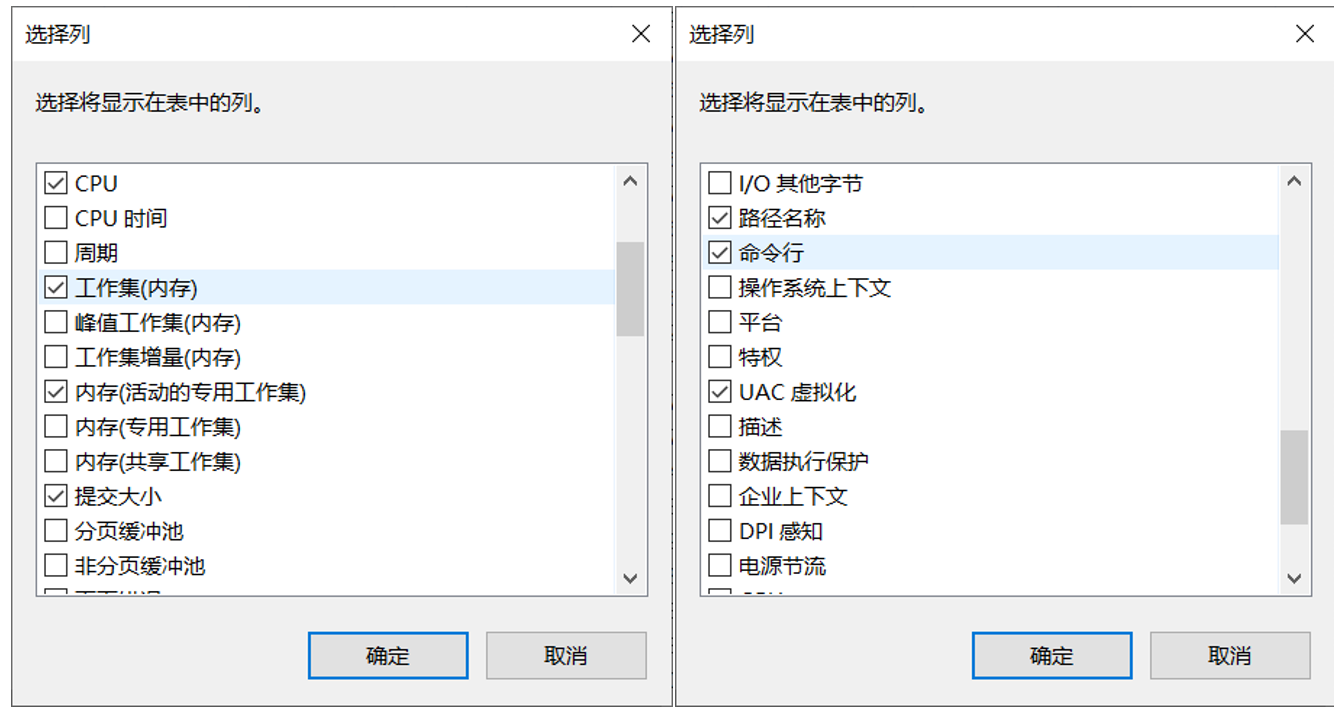
Task: Click right list scrollbar down arrow
Action: pyautogui.click(x=1294, y=578)
